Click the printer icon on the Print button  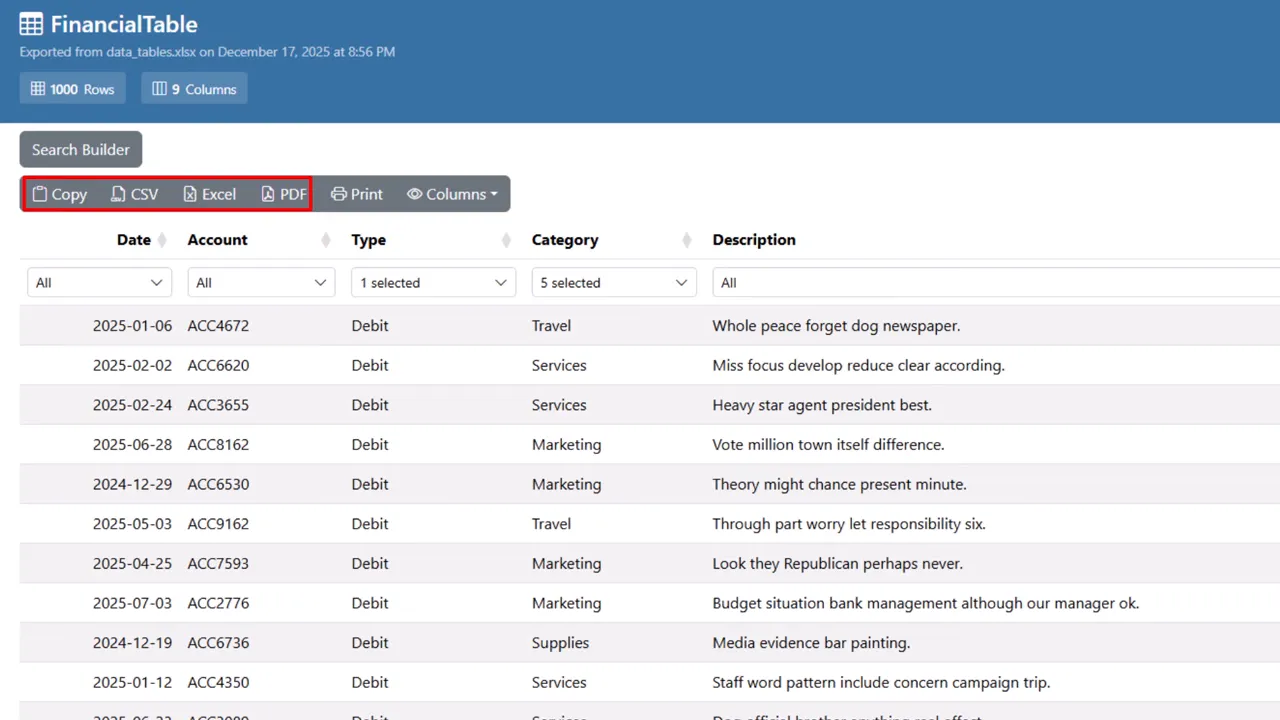pos(339,194)
